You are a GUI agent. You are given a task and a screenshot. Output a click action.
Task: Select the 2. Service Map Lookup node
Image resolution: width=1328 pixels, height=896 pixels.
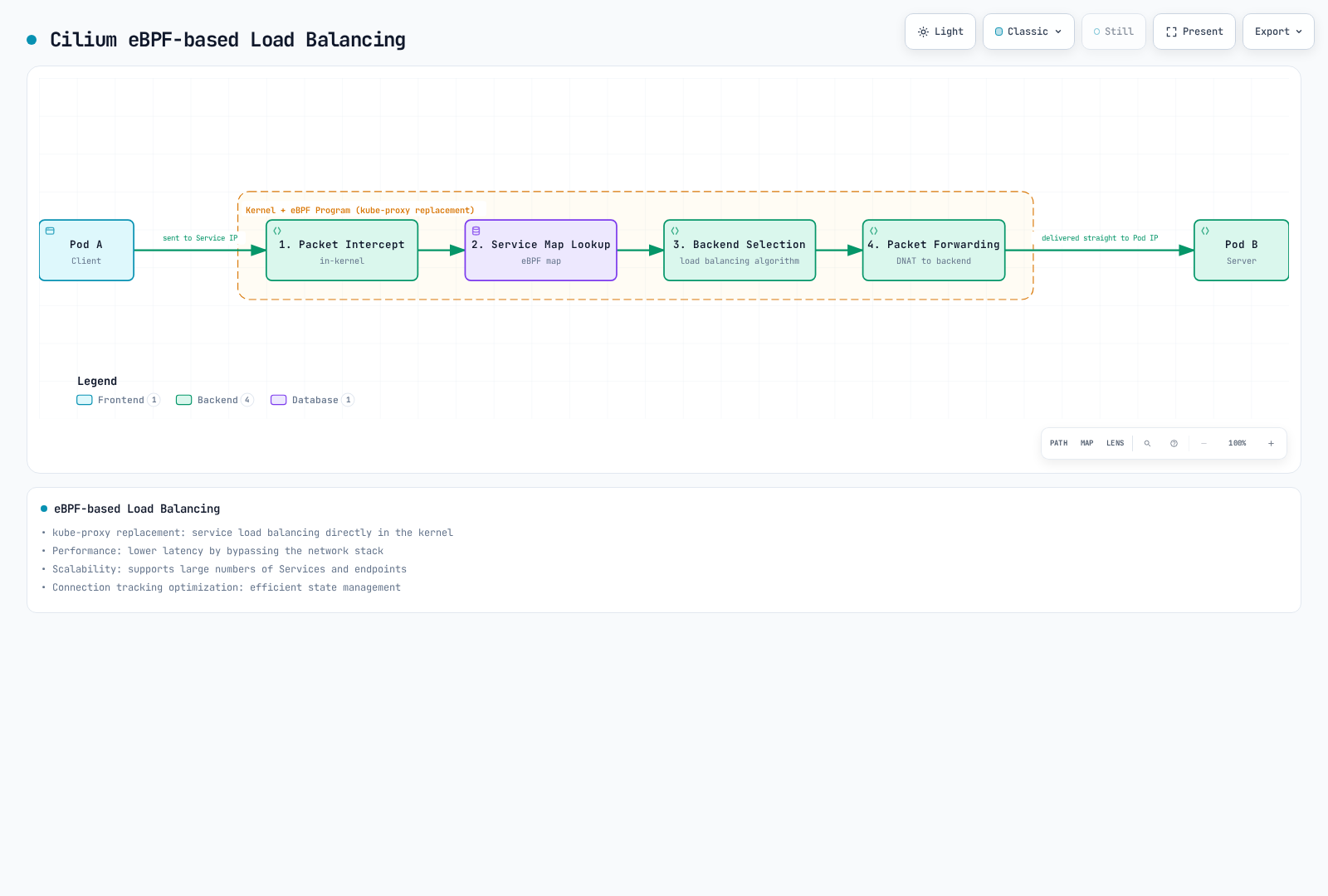click(x=541, y=251)
